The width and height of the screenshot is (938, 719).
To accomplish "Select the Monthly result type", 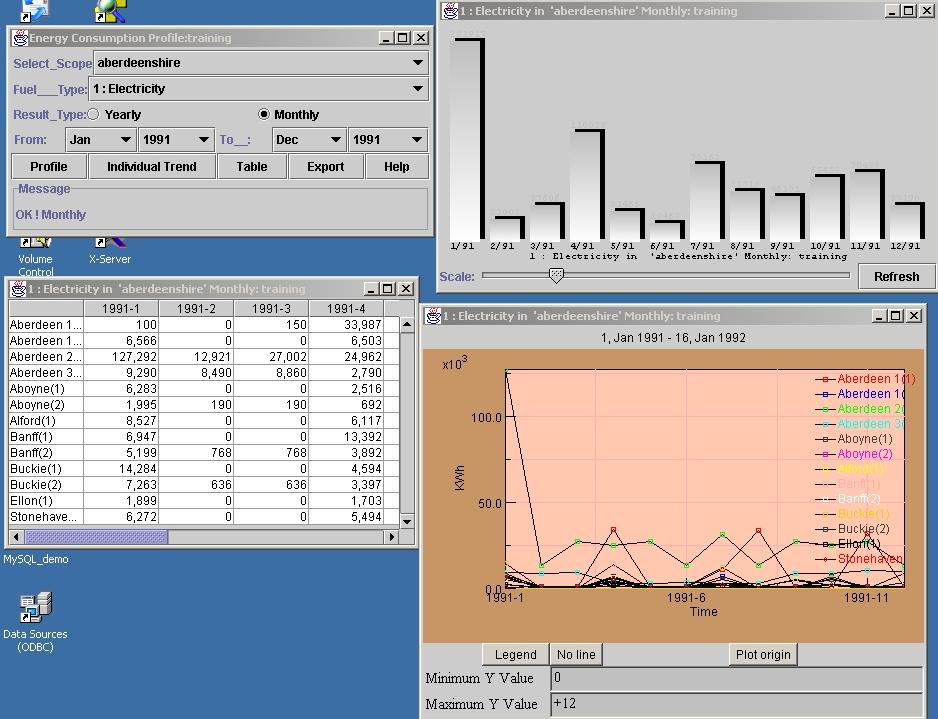I will click(x=264, y=115).
